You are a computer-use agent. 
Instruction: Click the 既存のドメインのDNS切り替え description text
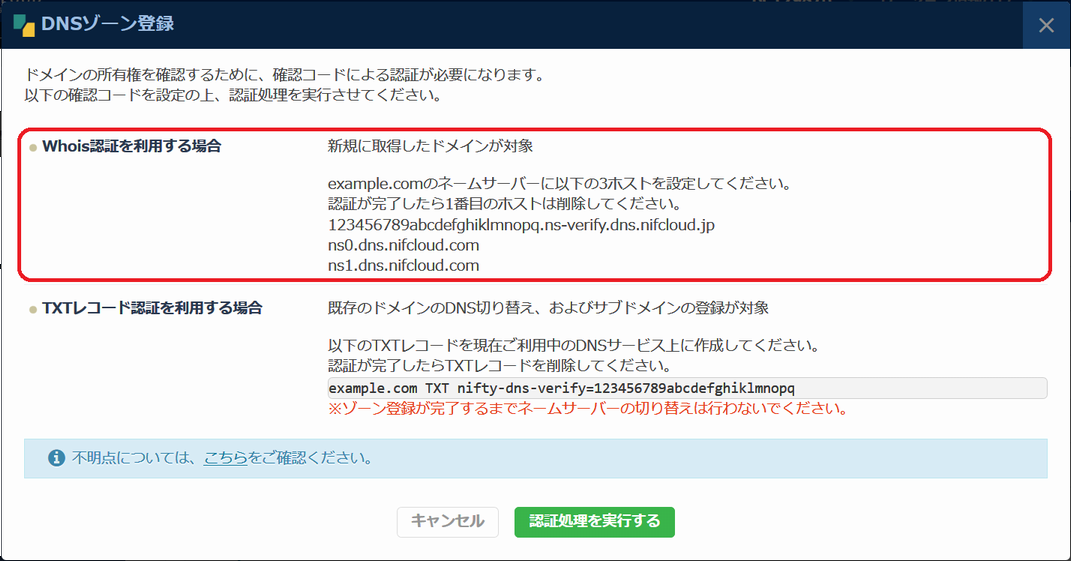[548, 308]
